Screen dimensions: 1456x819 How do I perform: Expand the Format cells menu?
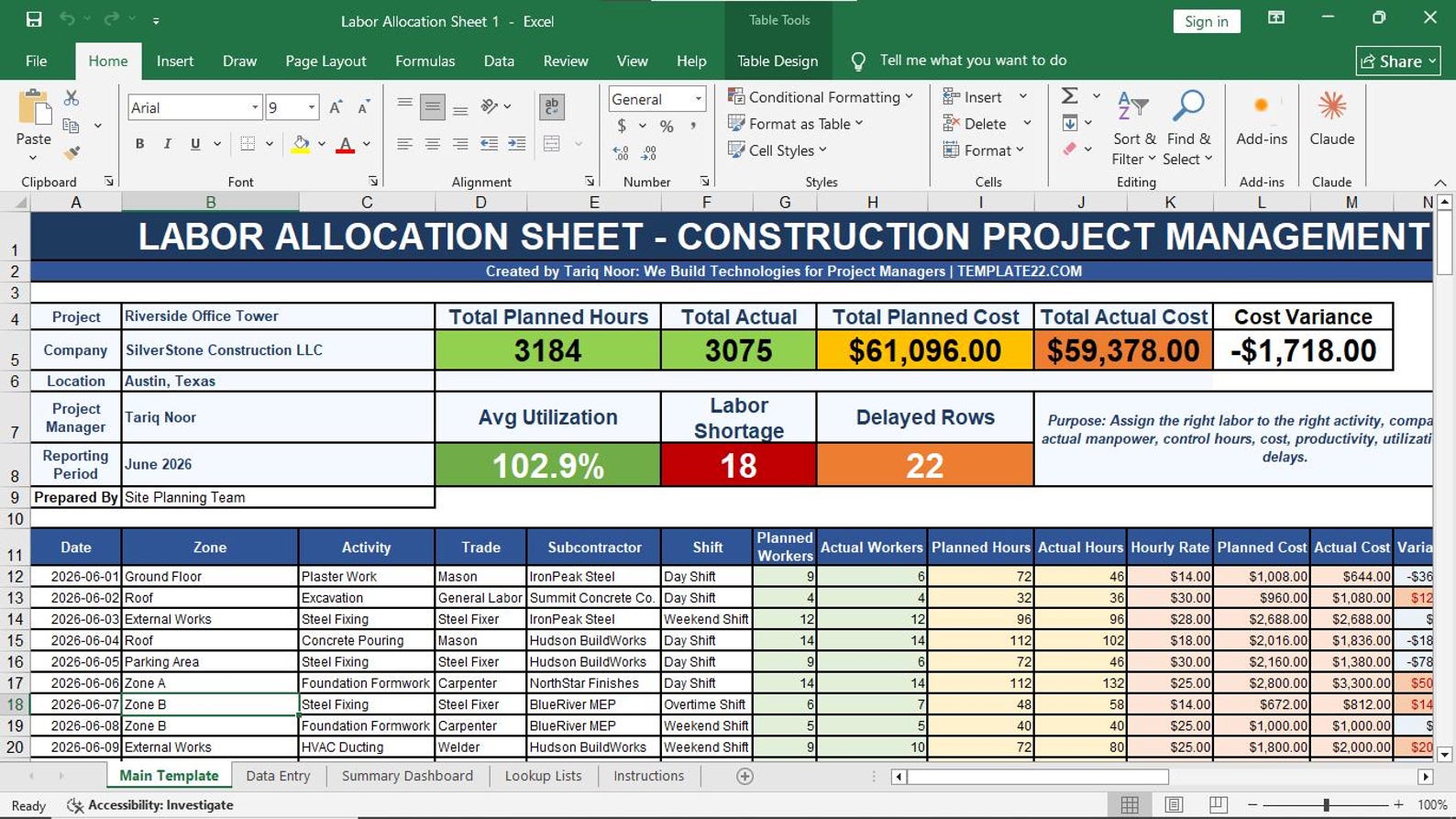click(984, 149)
